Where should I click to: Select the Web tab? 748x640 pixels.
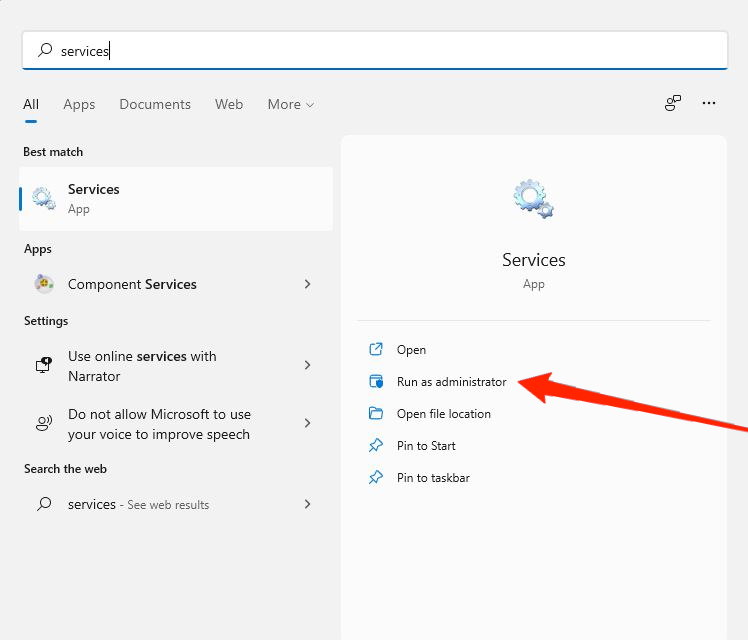[229, 104]
